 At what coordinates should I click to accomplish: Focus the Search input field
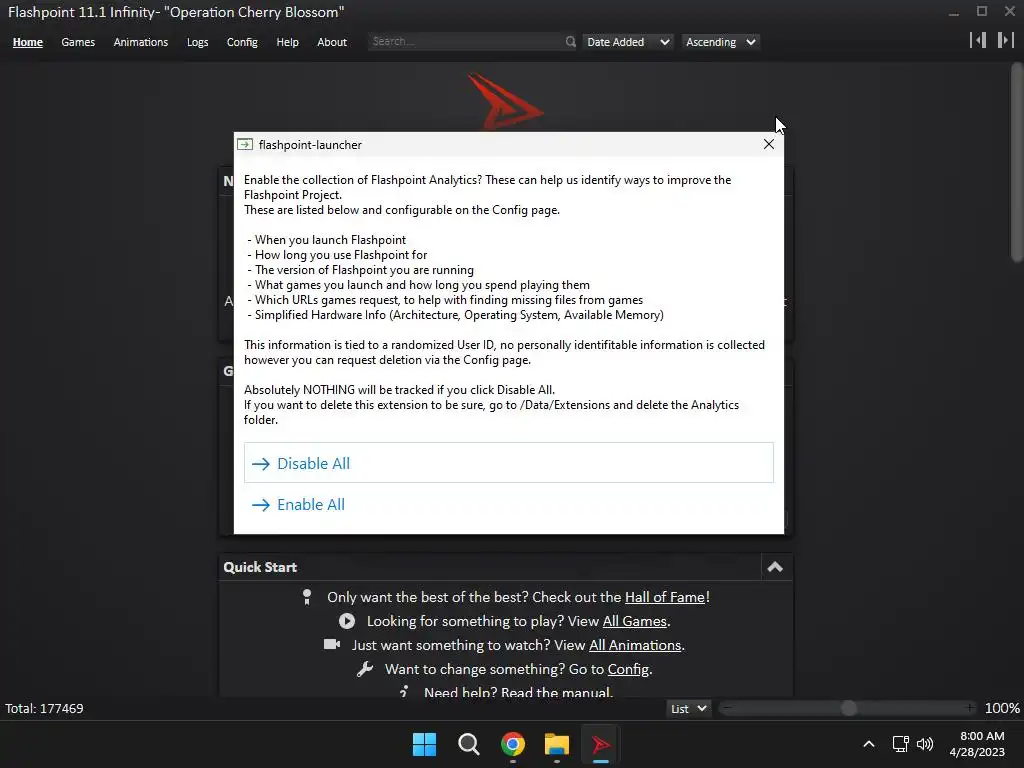click(464, 41)
